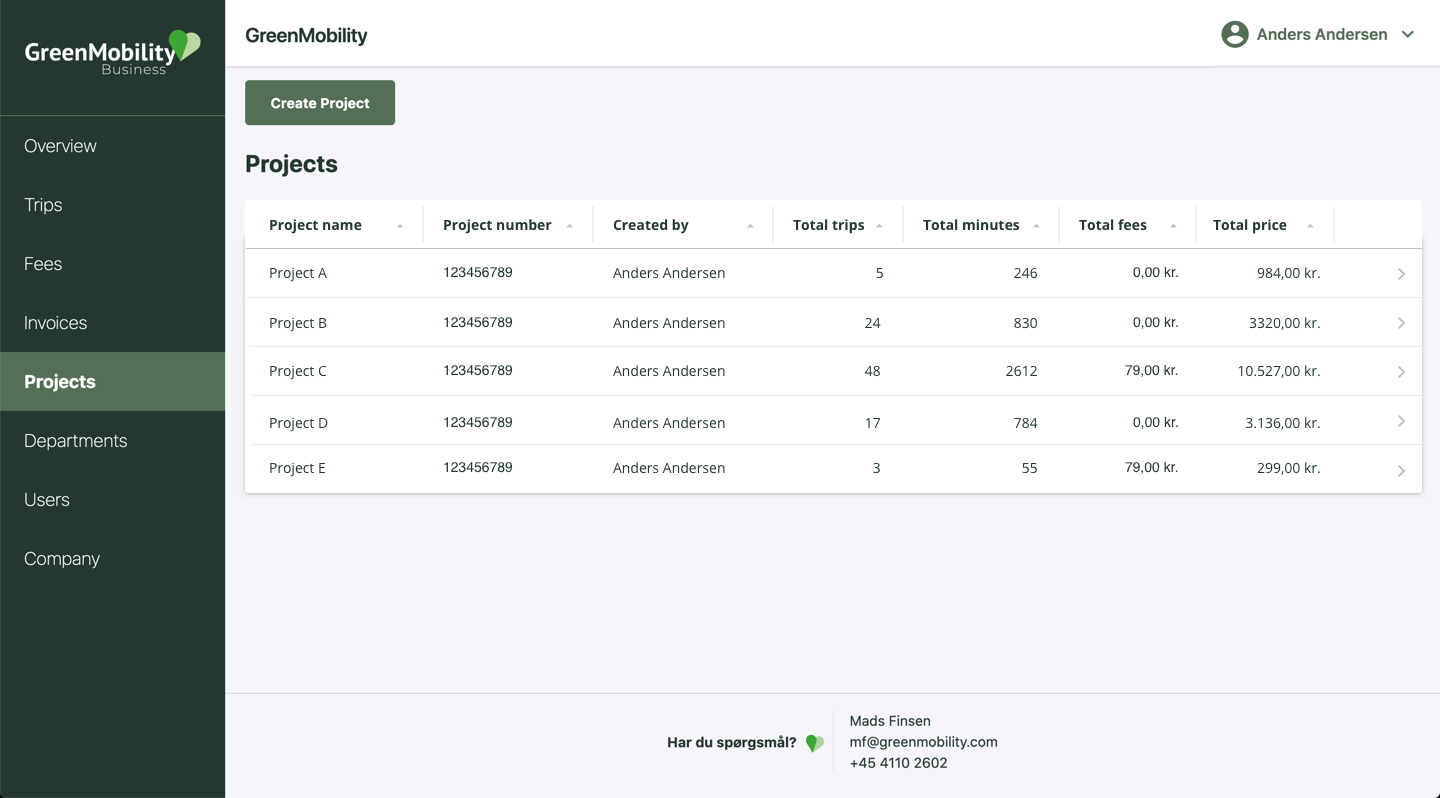The image size is (1440, 798).
Task: Click the Total fees column header
Action: [1113, 225]
